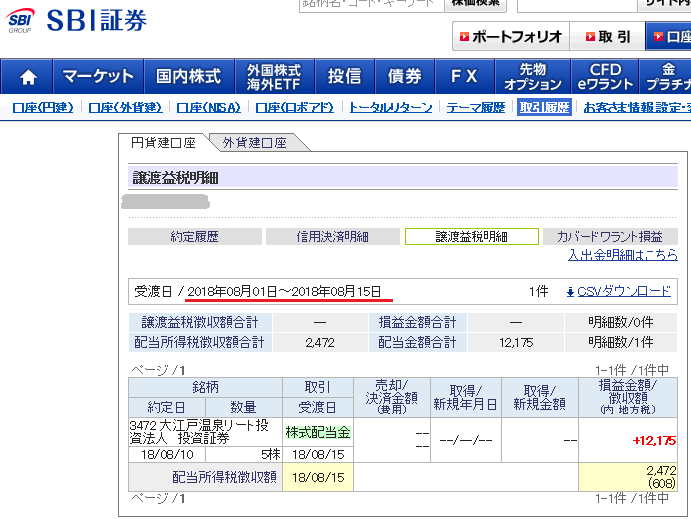
Task: Open the 先物オプション menu
Action: (533, 77)
